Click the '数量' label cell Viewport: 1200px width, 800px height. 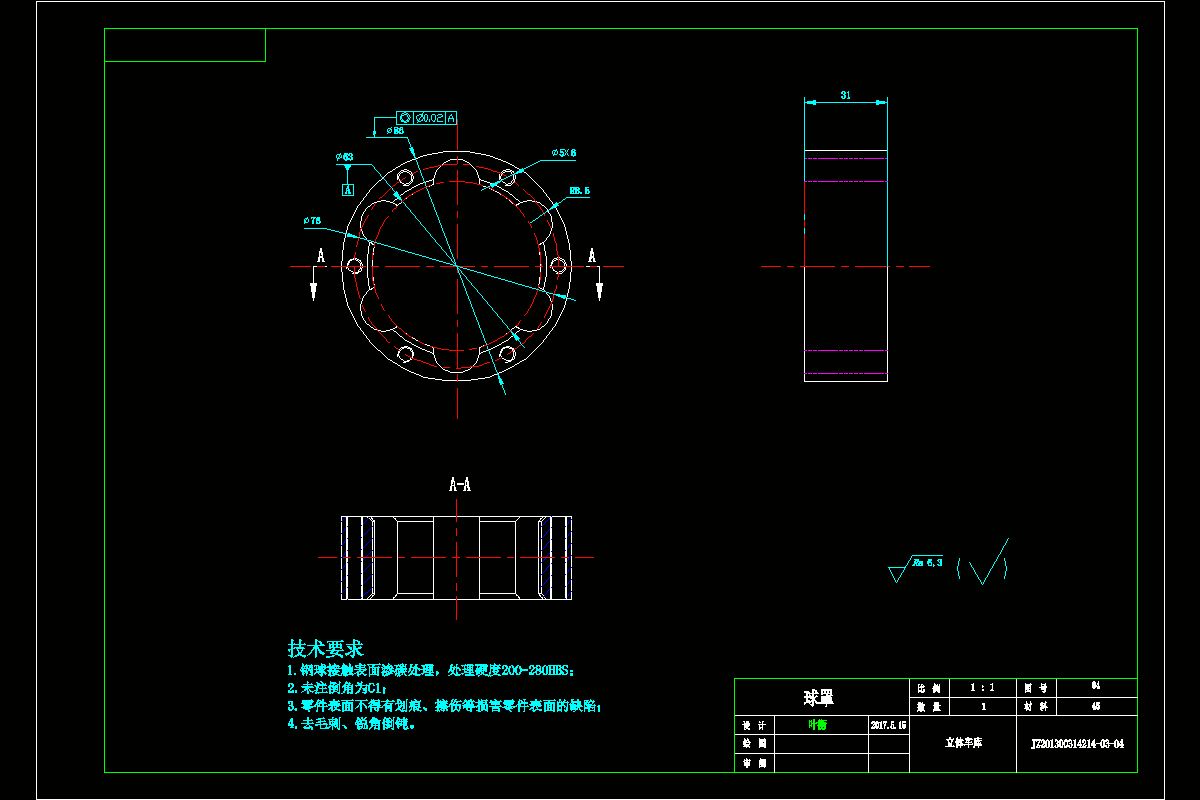(930, 706)
